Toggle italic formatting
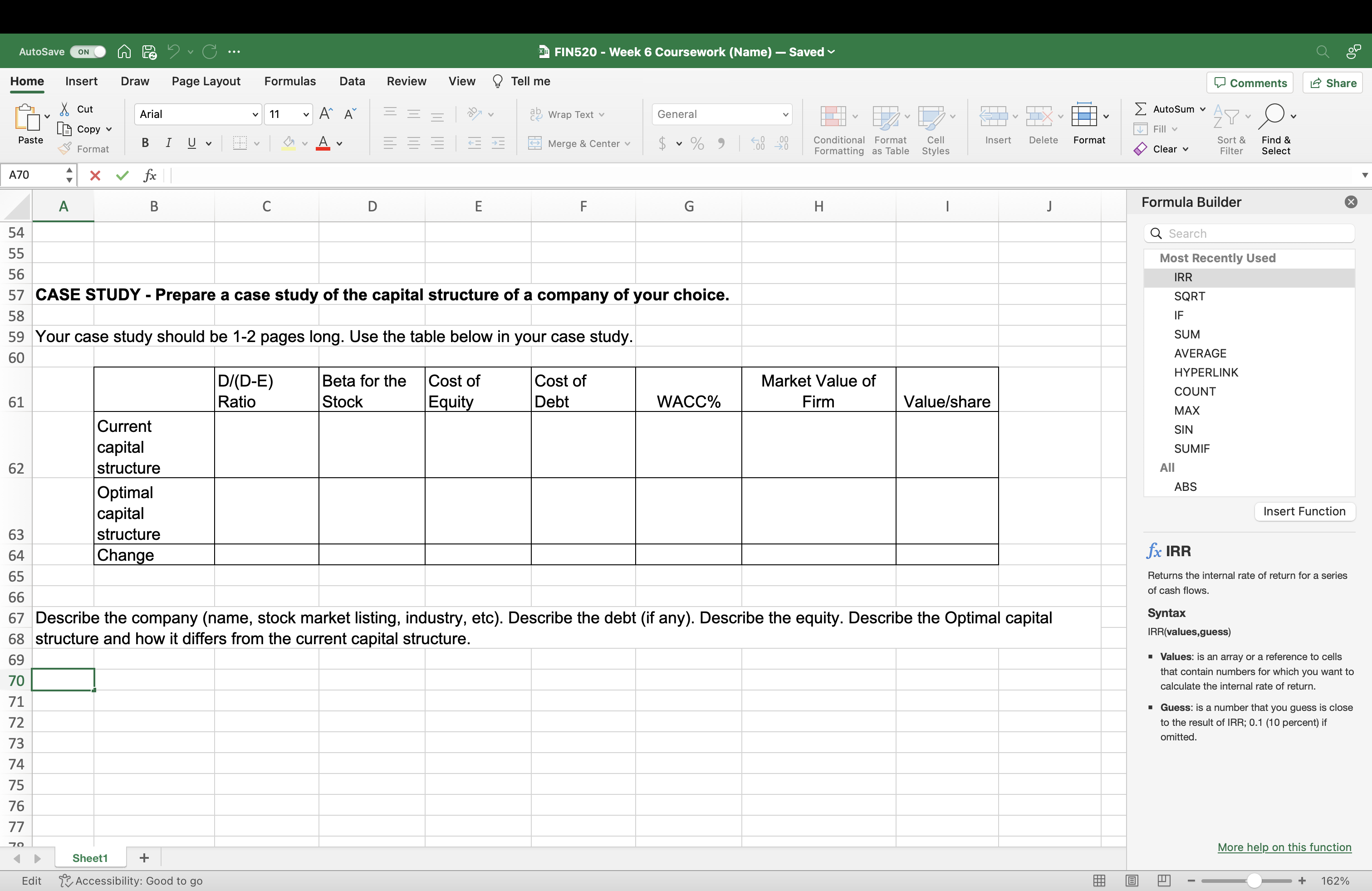 point(168,143)
